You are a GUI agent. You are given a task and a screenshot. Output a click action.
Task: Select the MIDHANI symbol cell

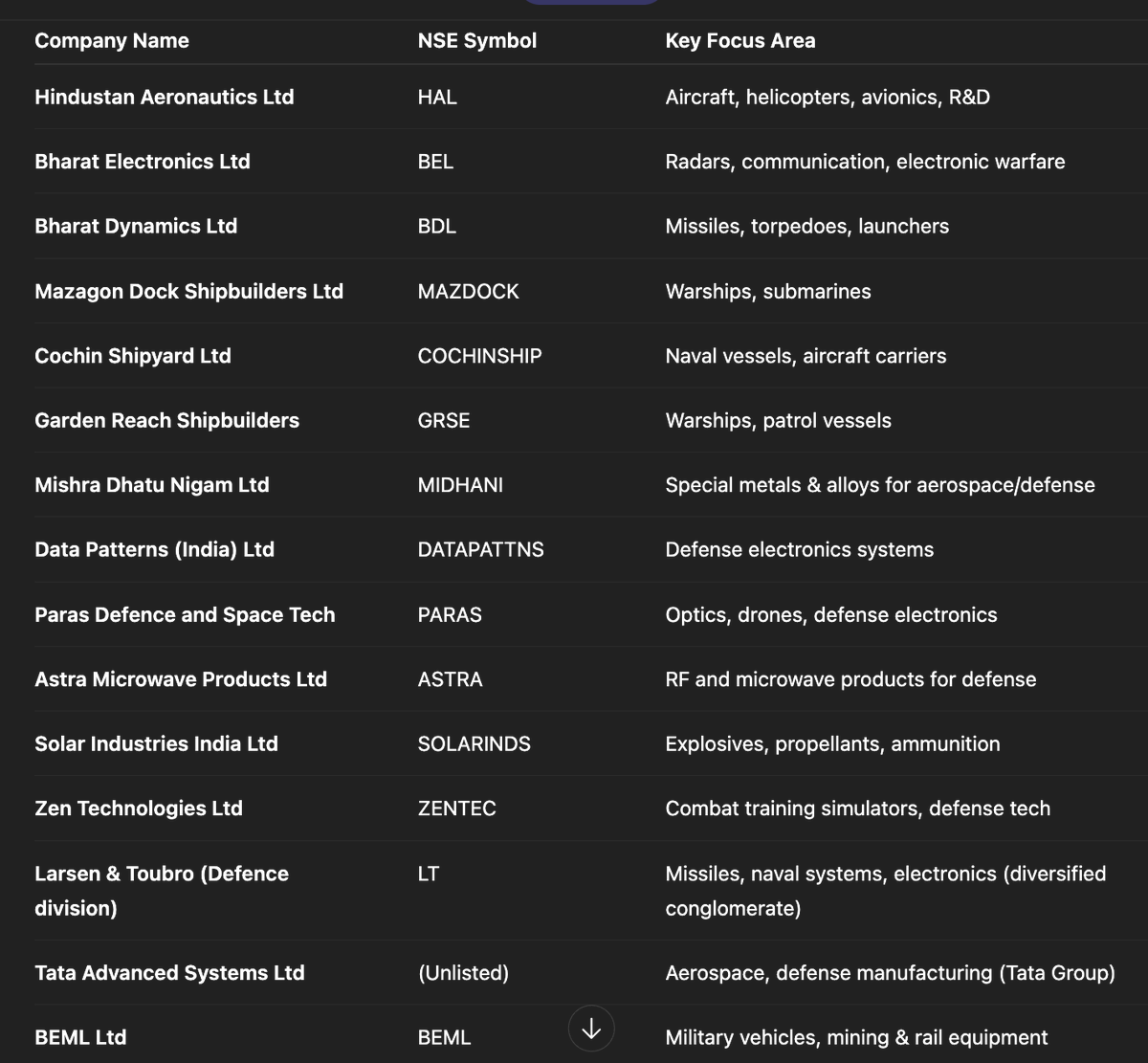[460, 485]
